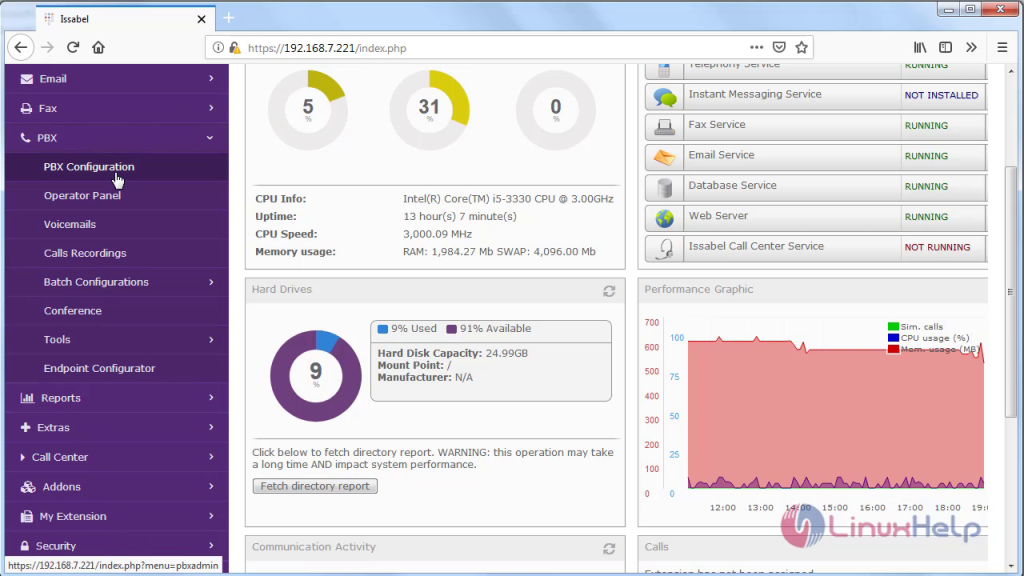Click the Web Server globe icon
The image size is (1024, 576).
click(665, 218)
